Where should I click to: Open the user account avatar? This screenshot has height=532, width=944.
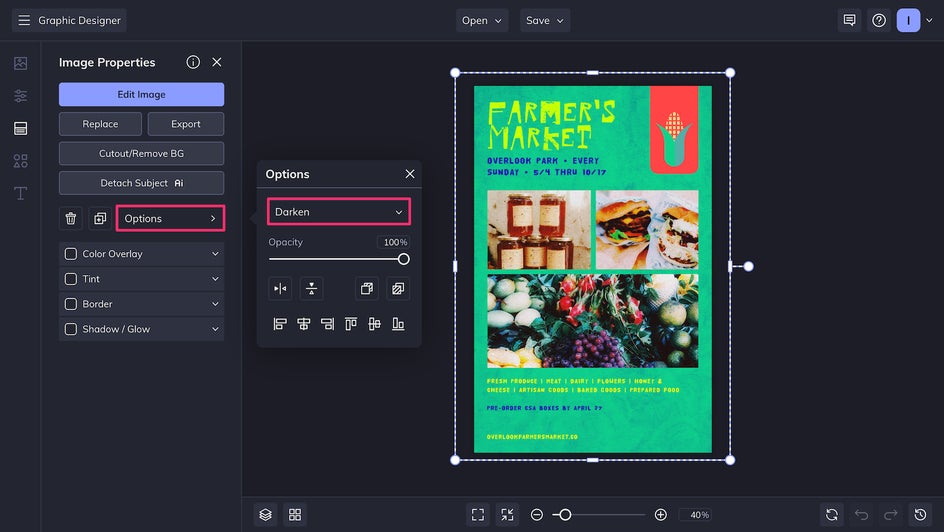click(908, 20)
